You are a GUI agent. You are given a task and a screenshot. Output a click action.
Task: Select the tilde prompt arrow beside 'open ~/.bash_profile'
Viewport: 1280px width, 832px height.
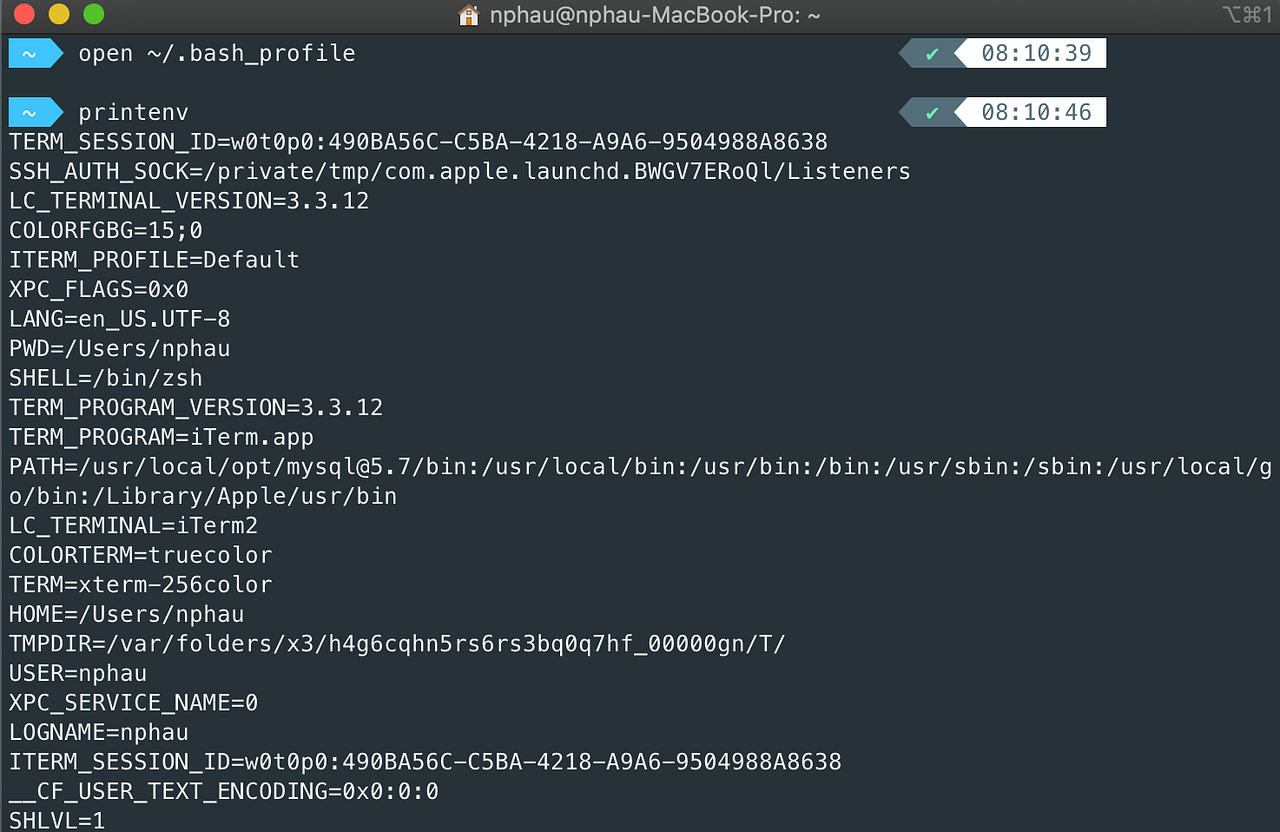33,53
